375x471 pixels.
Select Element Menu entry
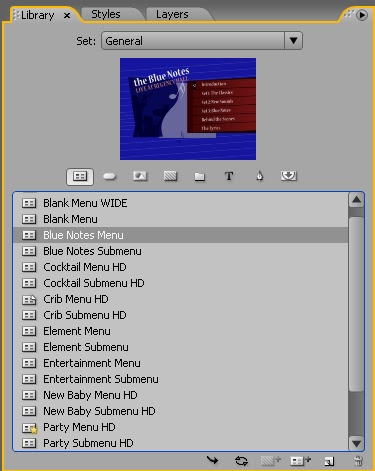(x=181, y=331)
